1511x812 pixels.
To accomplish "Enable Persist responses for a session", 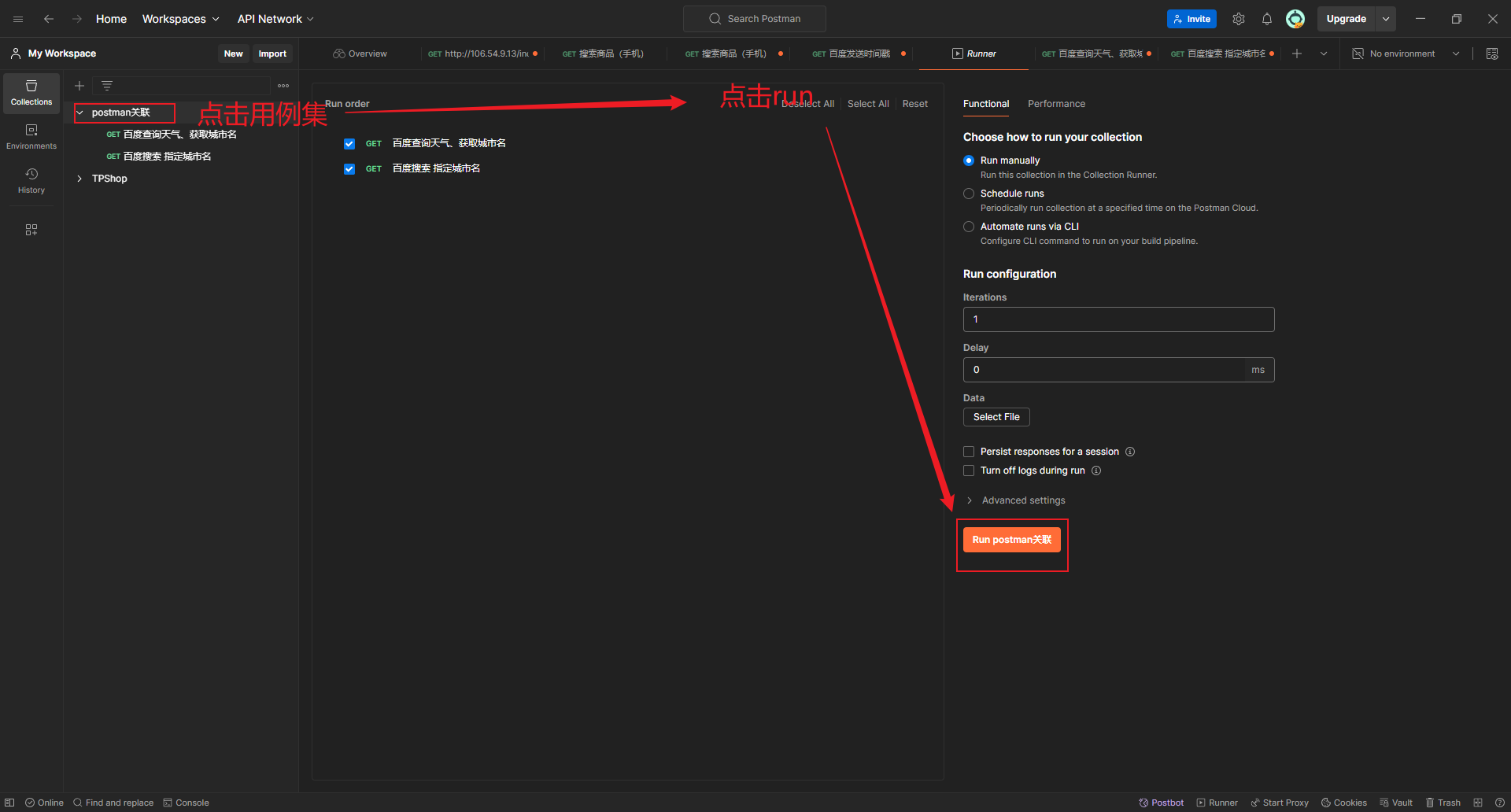I will 969,452.
